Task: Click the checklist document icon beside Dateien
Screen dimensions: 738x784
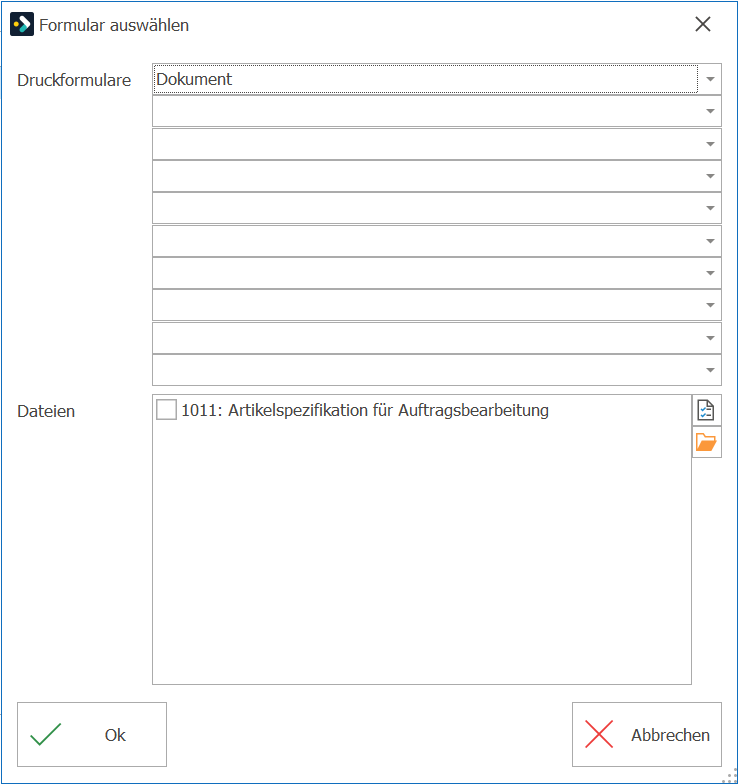Action: coord(706,410)
